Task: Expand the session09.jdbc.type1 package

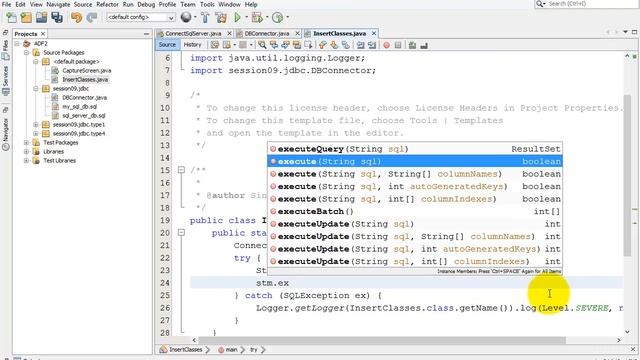Action: pos(36,124)
